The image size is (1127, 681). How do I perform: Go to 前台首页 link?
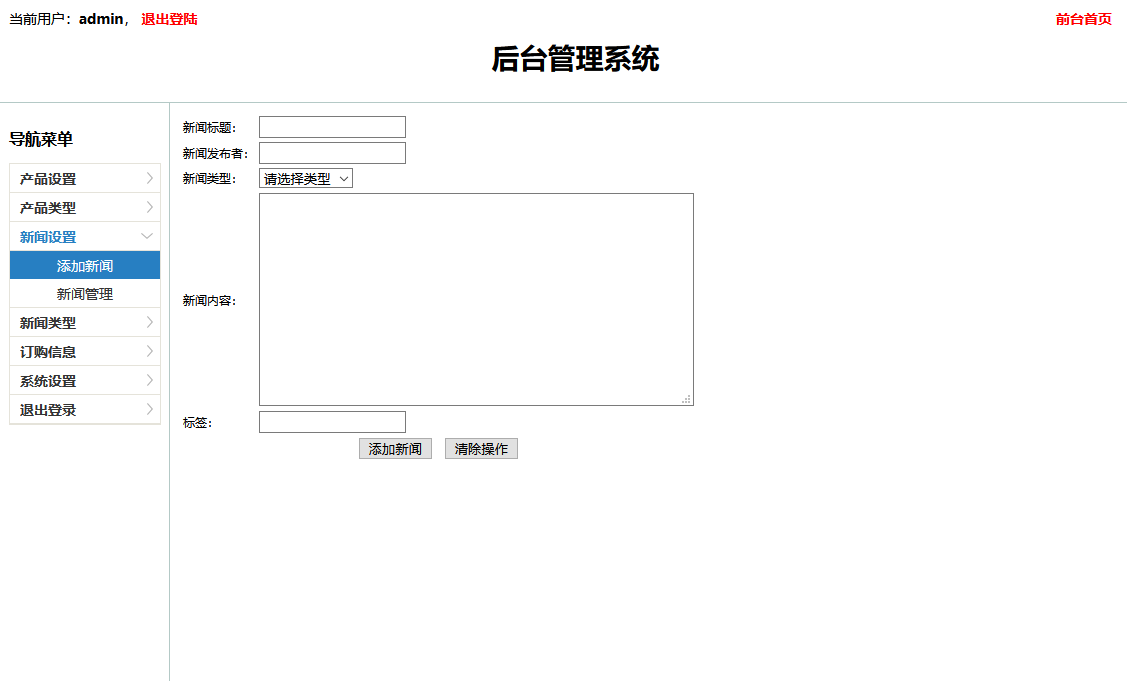pyautogui.click(x=1083, y=19)
